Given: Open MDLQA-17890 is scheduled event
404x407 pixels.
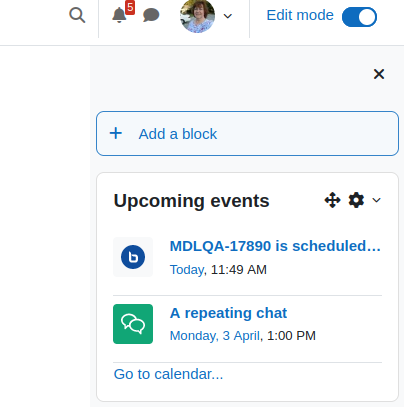Looking at the screenshot, I should tap(275, 246).
